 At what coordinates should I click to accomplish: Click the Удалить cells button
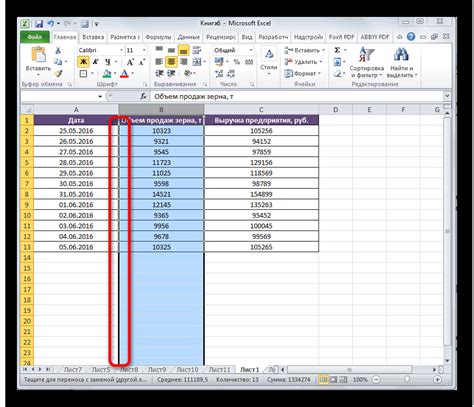tap(304, 62)
